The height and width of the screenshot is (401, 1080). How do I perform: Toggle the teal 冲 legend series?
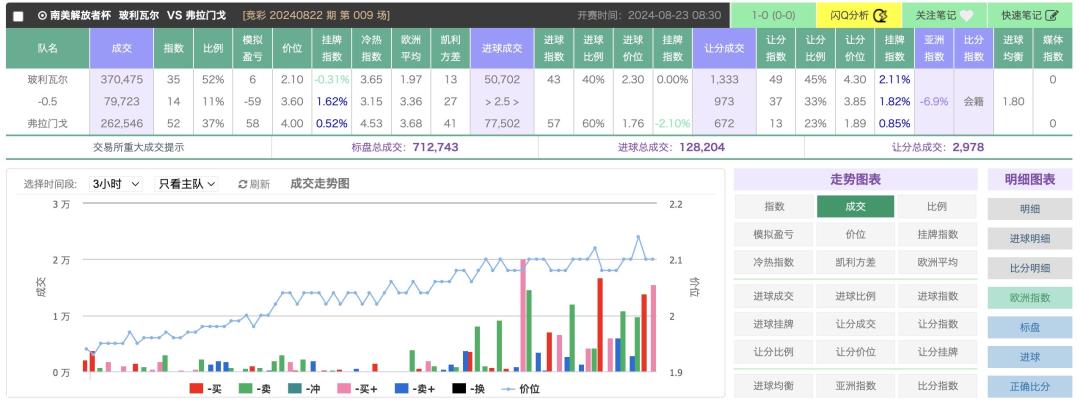click(x=304, y=389)
